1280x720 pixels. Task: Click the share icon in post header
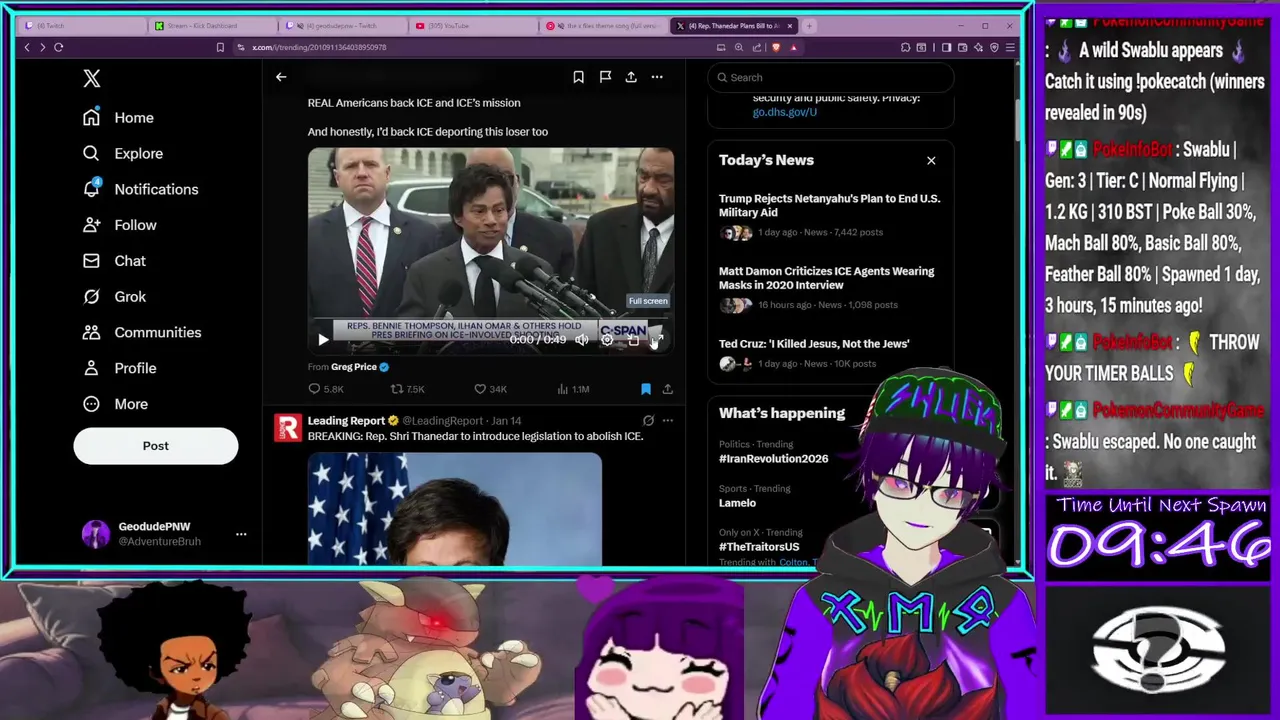[x=631, y=77]
